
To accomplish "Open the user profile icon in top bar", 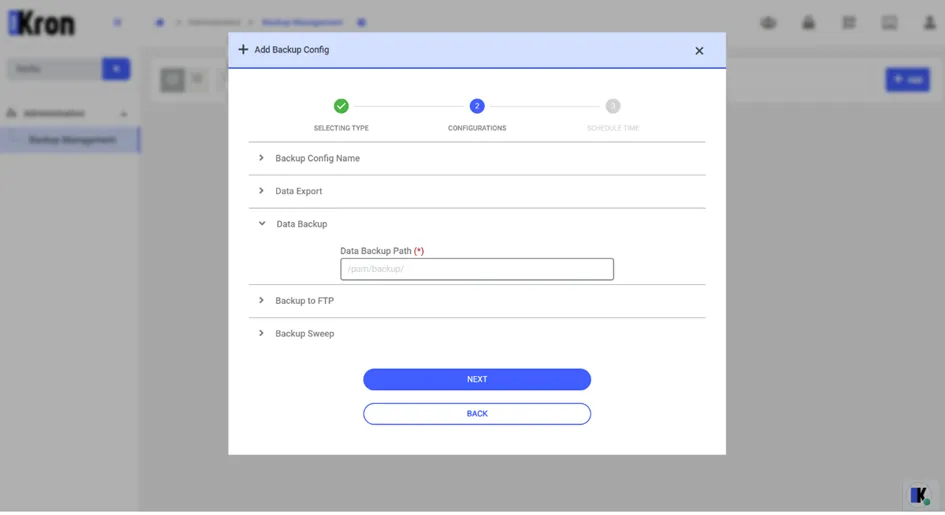I will [x=929, y=23].
